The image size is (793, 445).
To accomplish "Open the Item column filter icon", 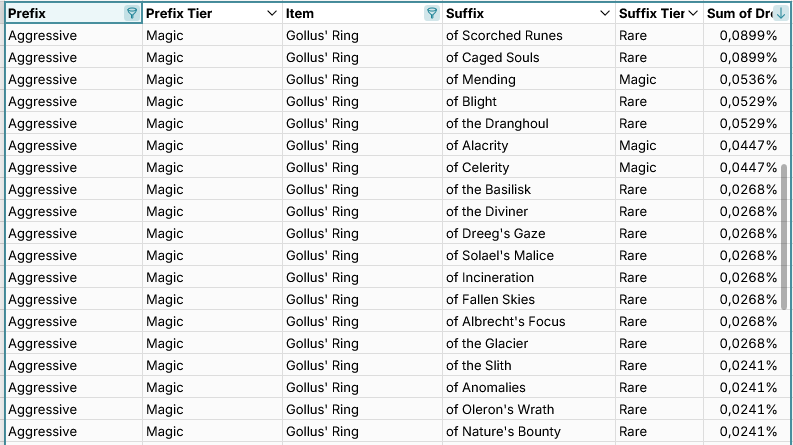I will click(431, 13).
